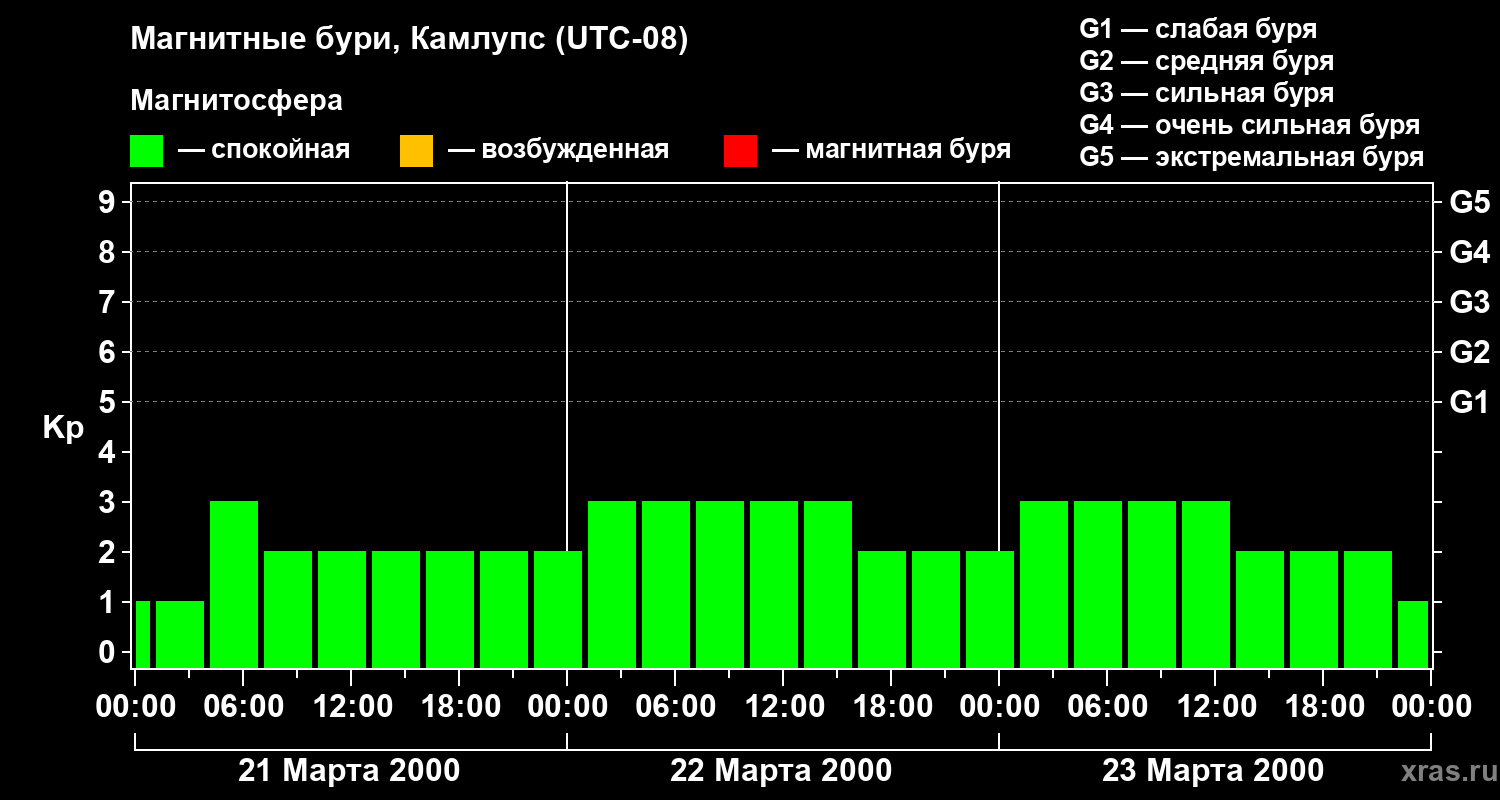The height and width of the screenshot is (800, 1500).
Task: Click the '22 Марта 2000' date label
Action: (x=781, y=771)
